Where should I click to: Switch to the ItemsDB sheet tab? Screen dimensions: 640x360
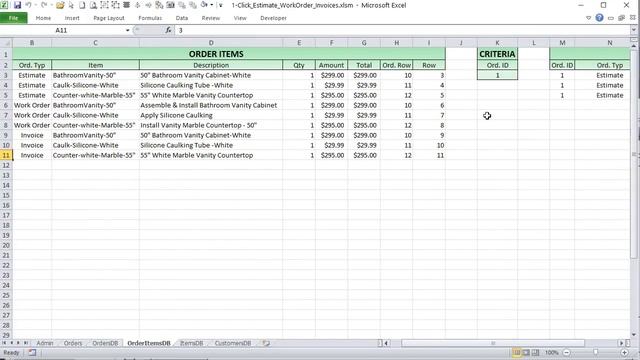pos(191,343)
